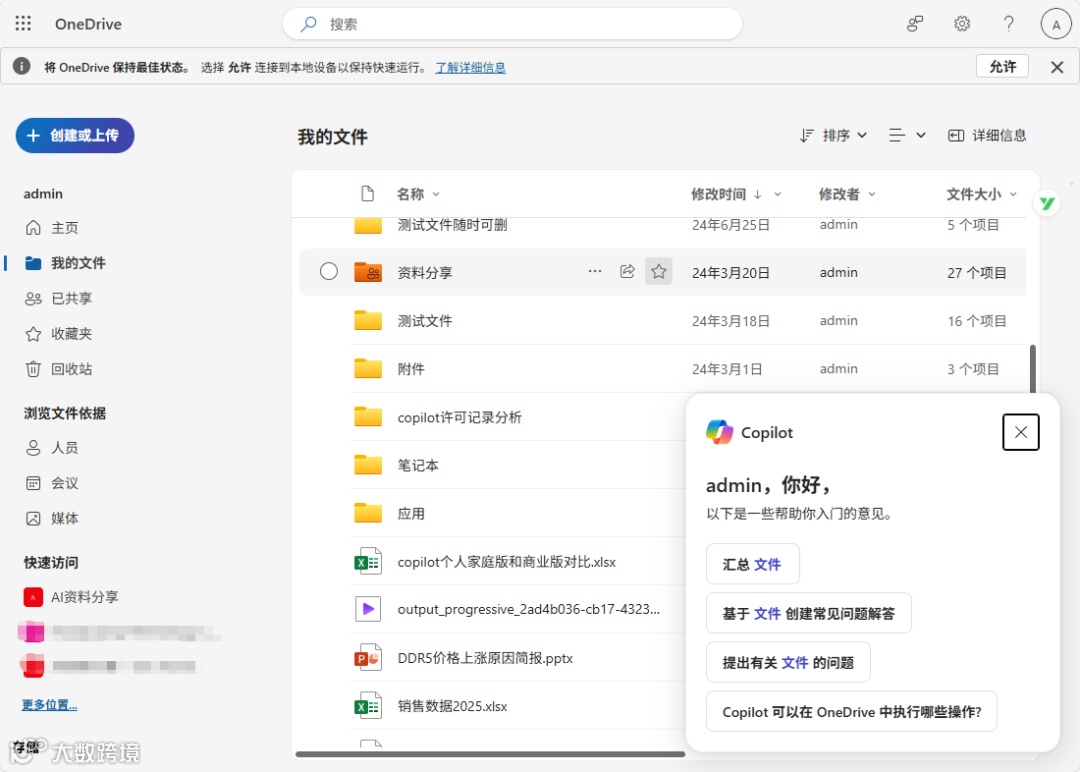
Task: Open the 了解详细信息 link
Action: 470,67
